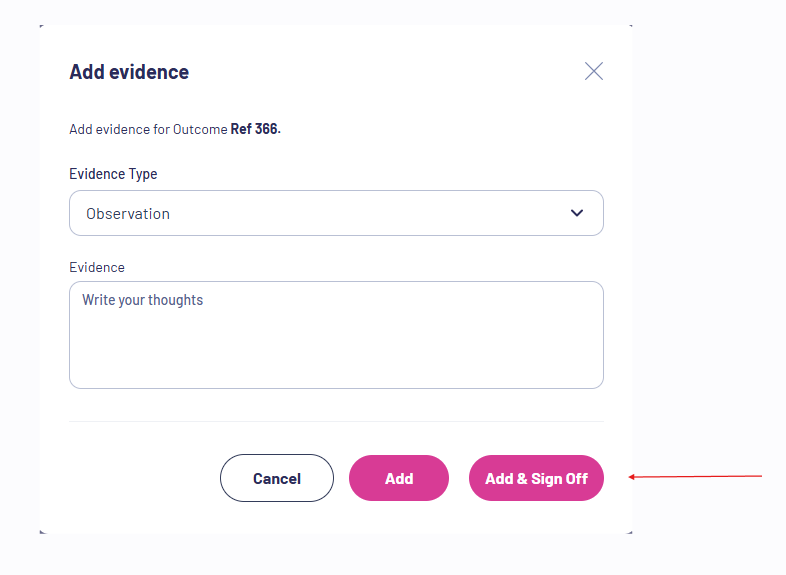786x575 pixels.
Task: Dismiss the dialog using Cancel
Action: pyautogui.click(x=277, y=478)
